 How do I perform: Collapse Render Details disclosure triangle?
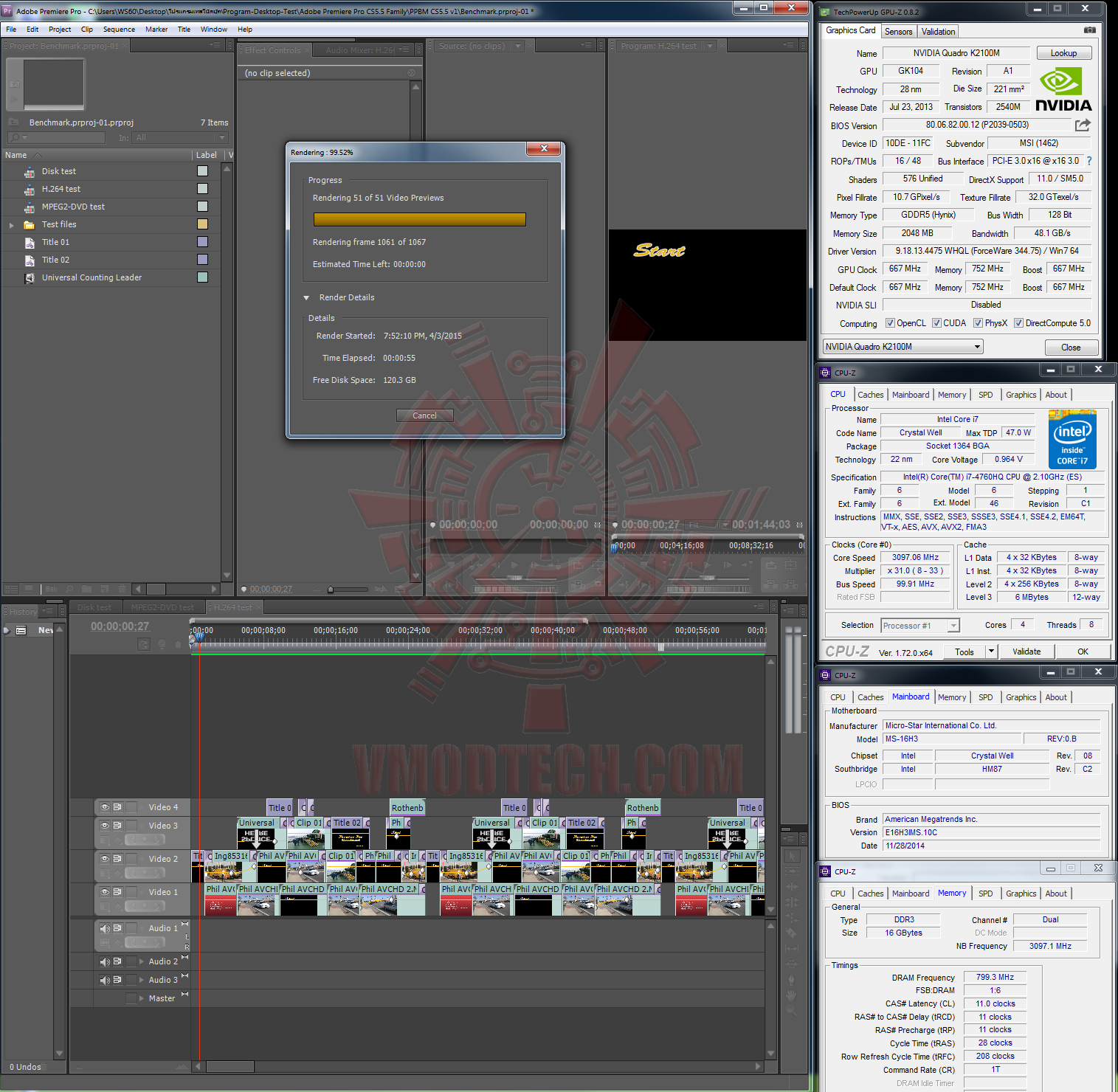coord(306,298)
